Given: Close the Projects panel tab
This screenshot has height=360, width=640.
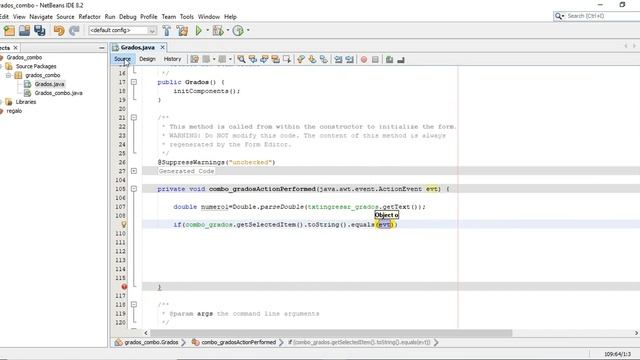Looking at the screenshot, I should pos(16,48).
